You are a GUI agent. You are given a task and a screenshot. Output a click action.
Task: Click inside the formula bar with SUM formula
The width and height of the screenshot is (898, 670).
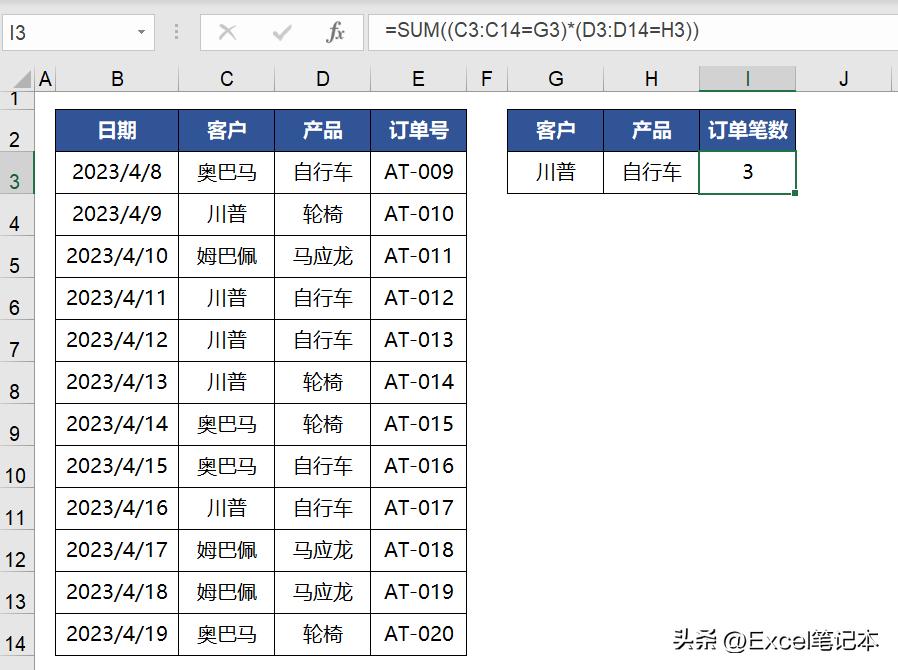coord(500,31)
